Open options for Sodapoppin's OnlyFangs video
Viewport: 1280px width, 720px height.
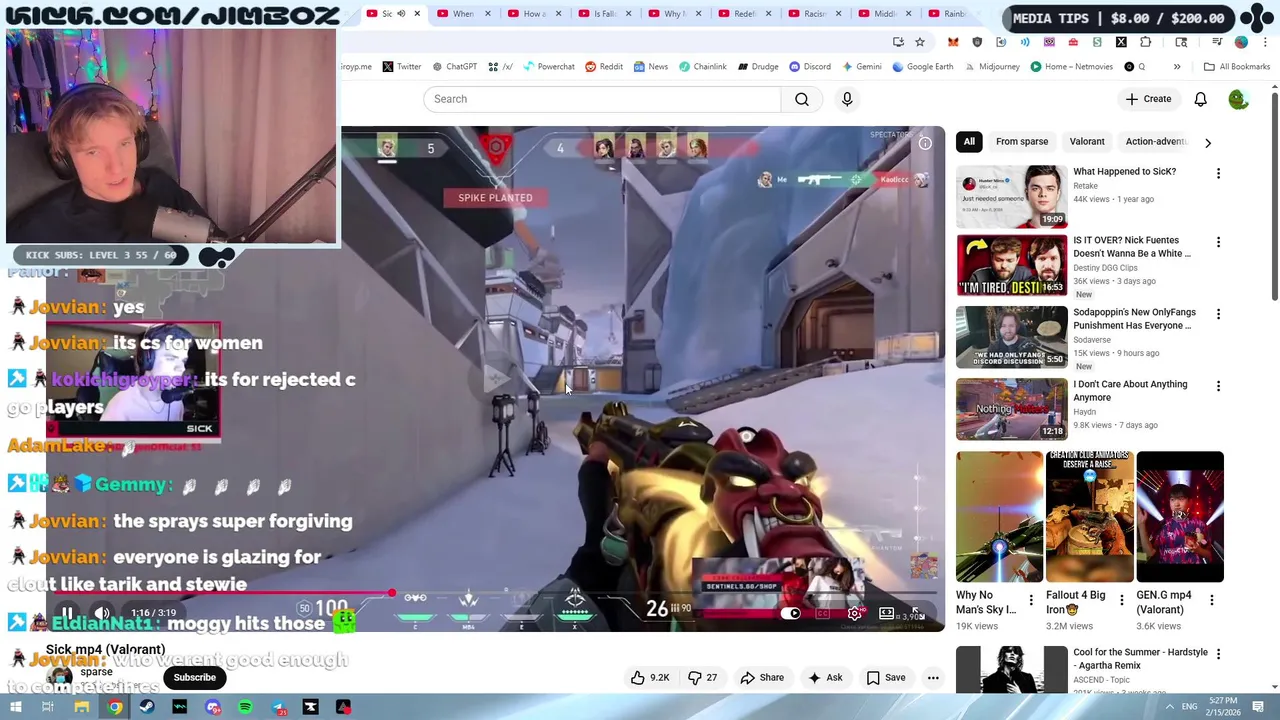1218,315
